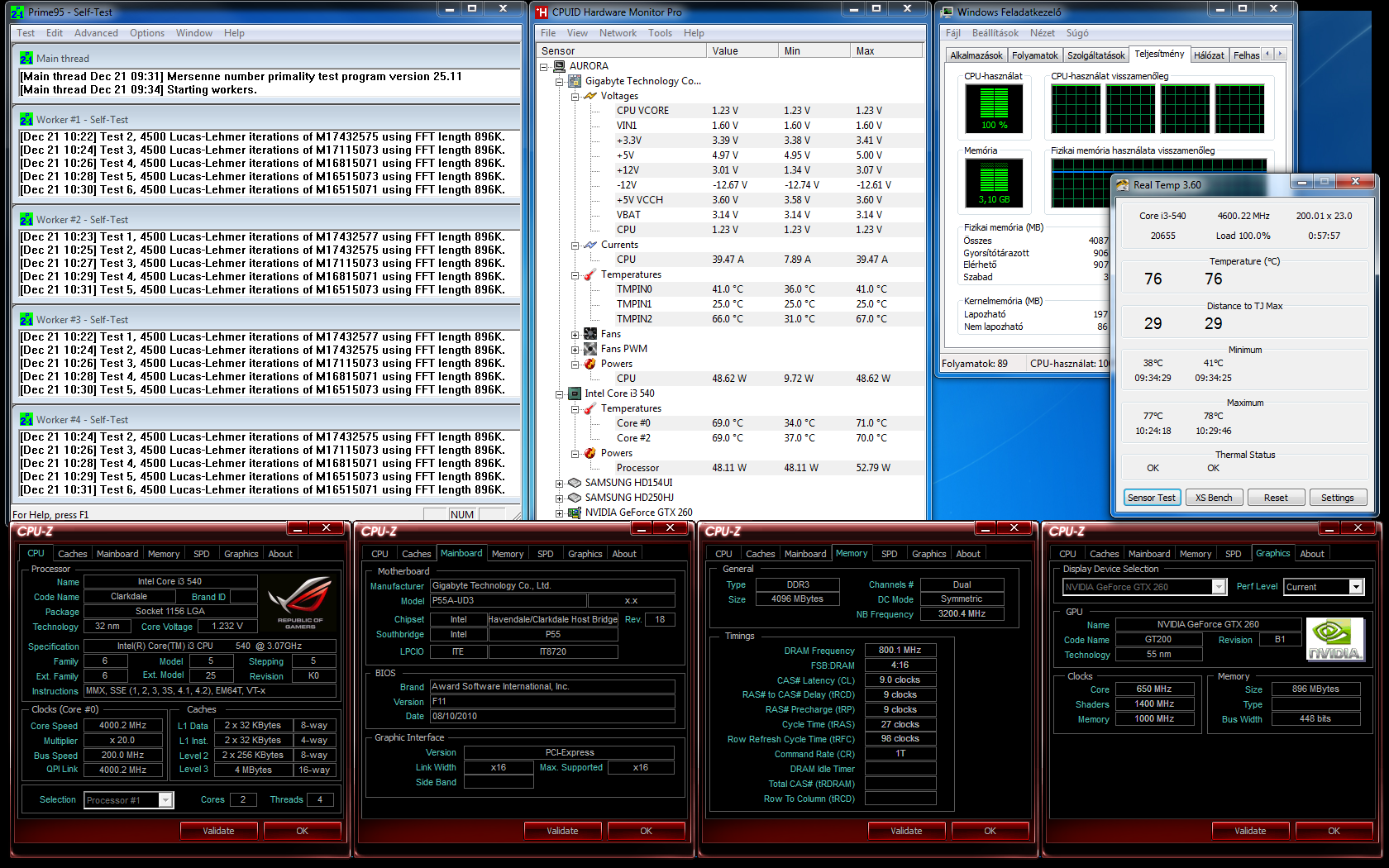Open the Nézet menu in Feladatkezelő
The height and width of the screenshot is (868, 1389).
[1042, 33]
